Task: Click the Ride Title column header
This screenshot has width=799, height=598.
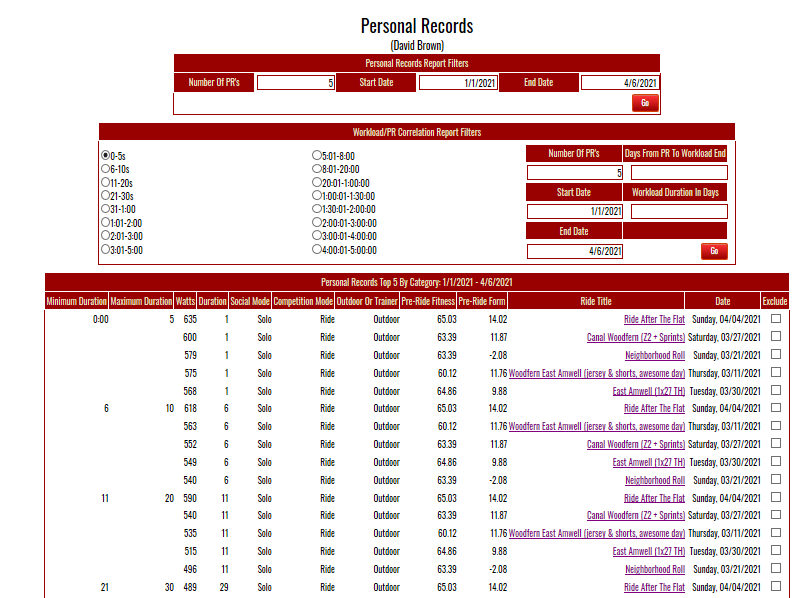Action: point(596,301)
